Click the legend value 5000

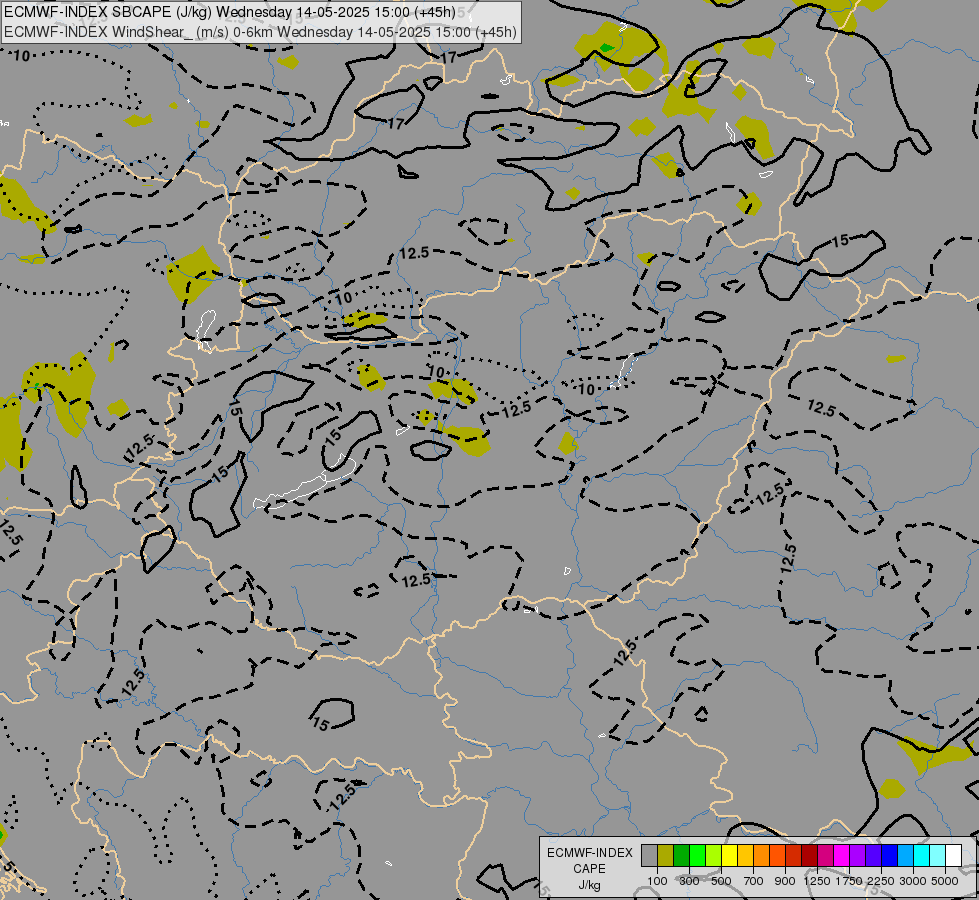click(x=945, y=881)
